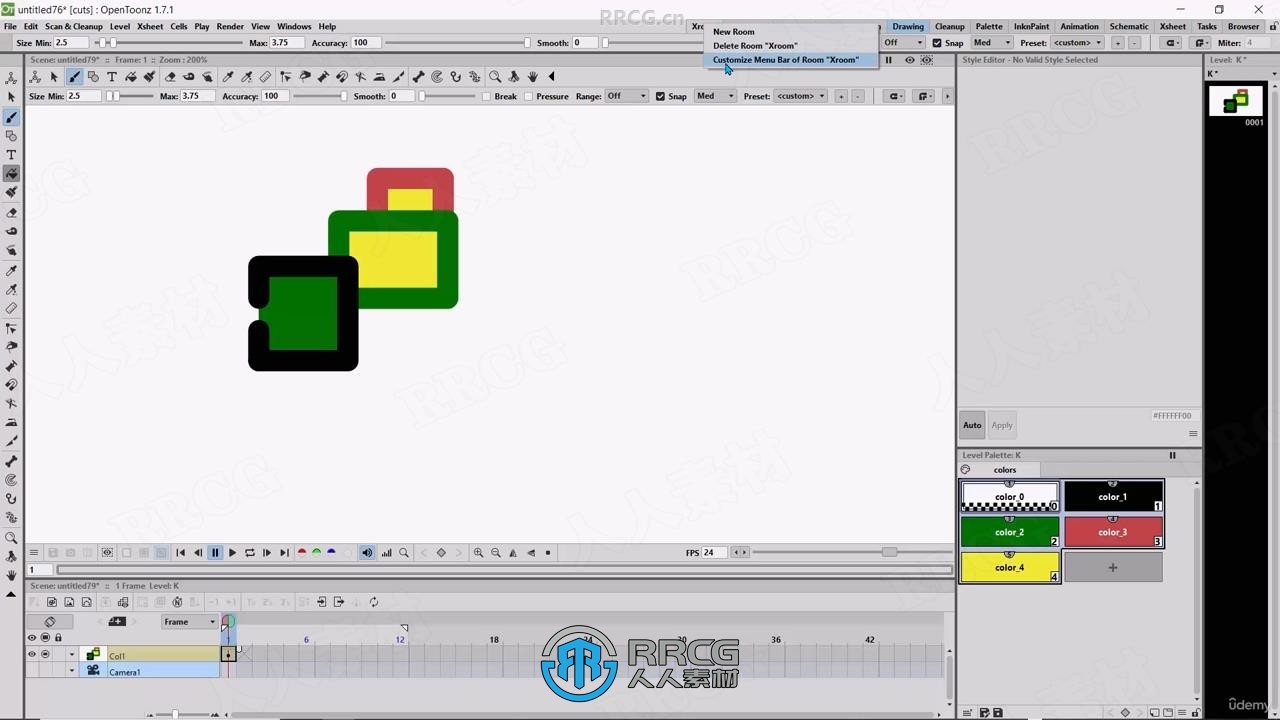This screenshot has width=1280, height=720.
Task: Enable the Pressure checkbox
Action: click(528, 96)
